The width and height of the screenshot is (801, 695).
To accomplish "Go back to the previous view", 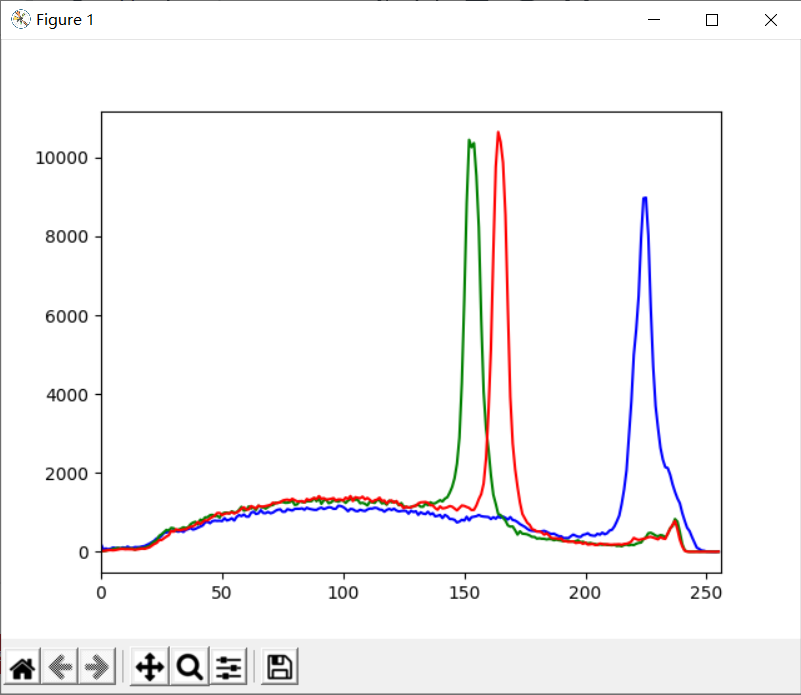I will (61, 667).
